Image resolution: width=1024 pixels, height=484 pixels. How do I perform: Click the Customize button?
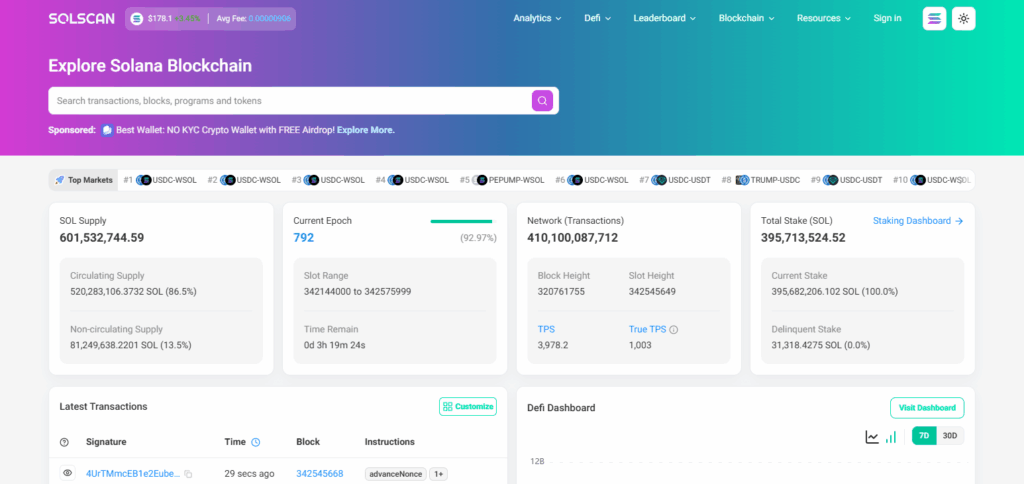[468, 406]
